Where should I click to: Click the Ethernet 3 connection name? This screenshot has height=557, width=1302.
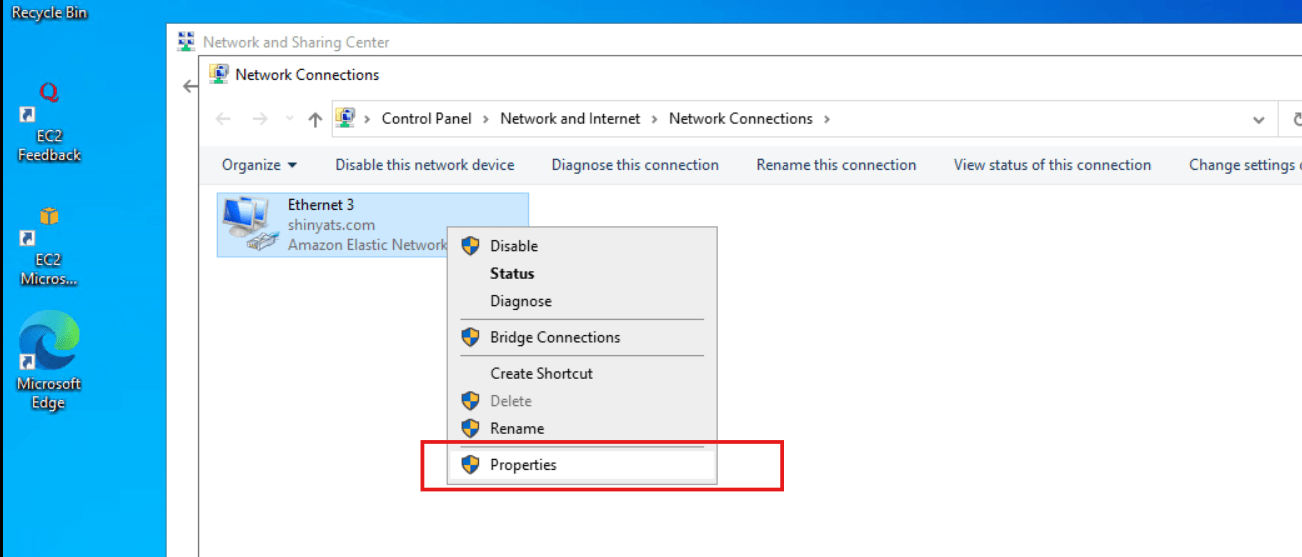(x=321, y=205)
